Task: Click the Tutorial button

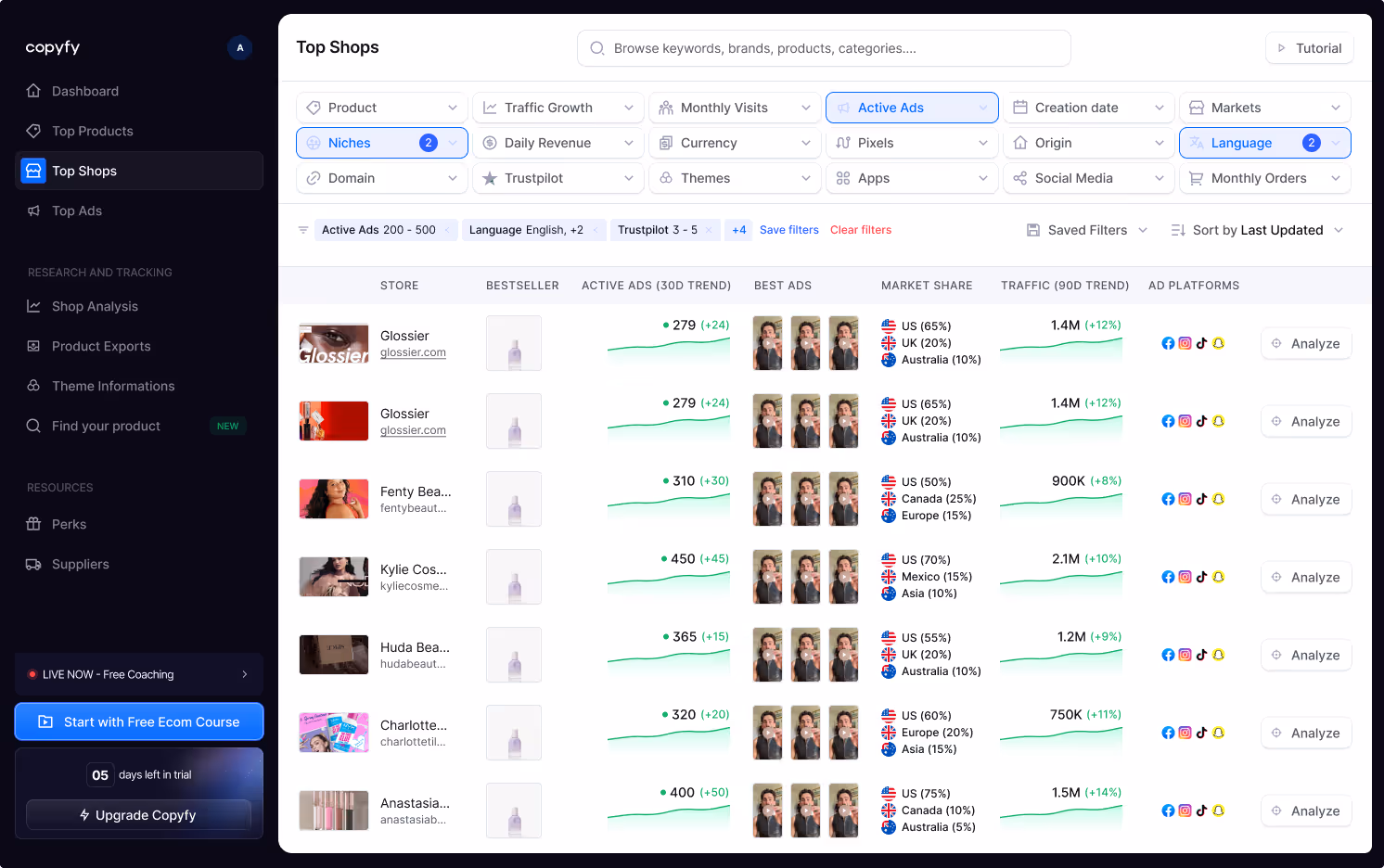Action: [1309, 48]
